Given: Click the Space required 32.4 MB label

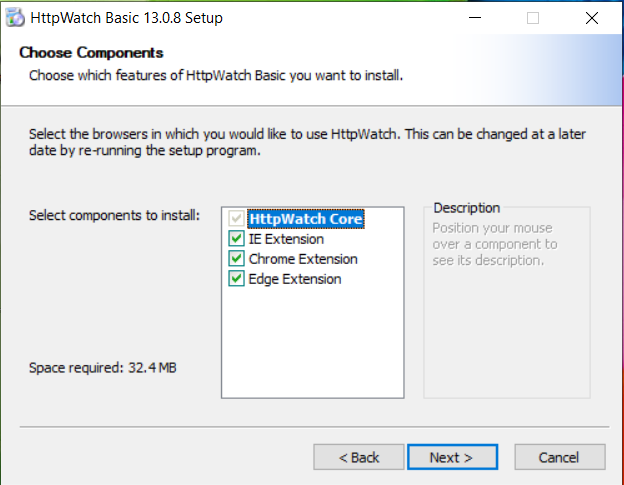Looking at the screenshot, I should pos(103,368).
